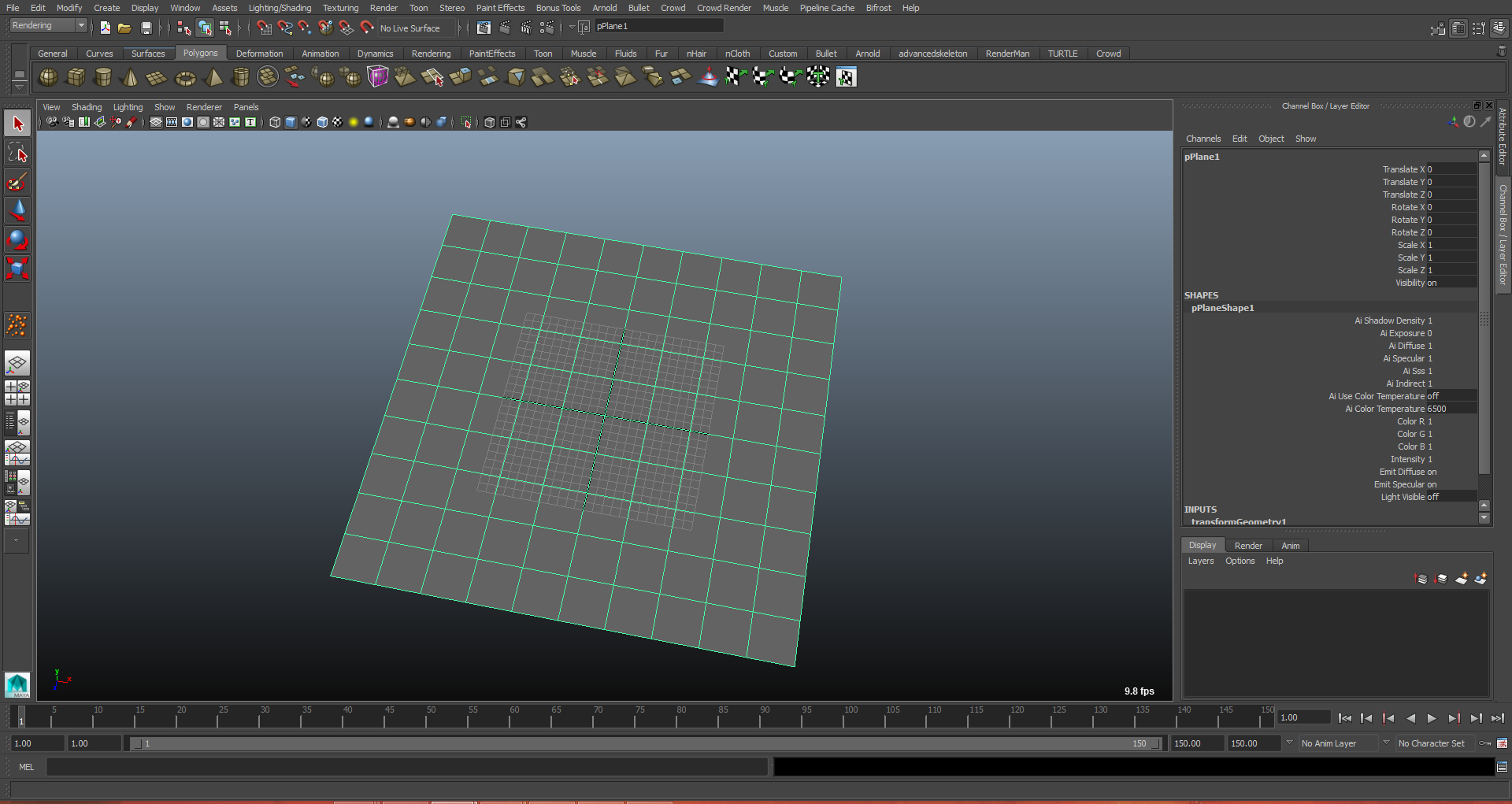Click the open scene folder icon
The width and height of the screenshot is (1512, 804).
pyautogui.click(x=124, y=28)
